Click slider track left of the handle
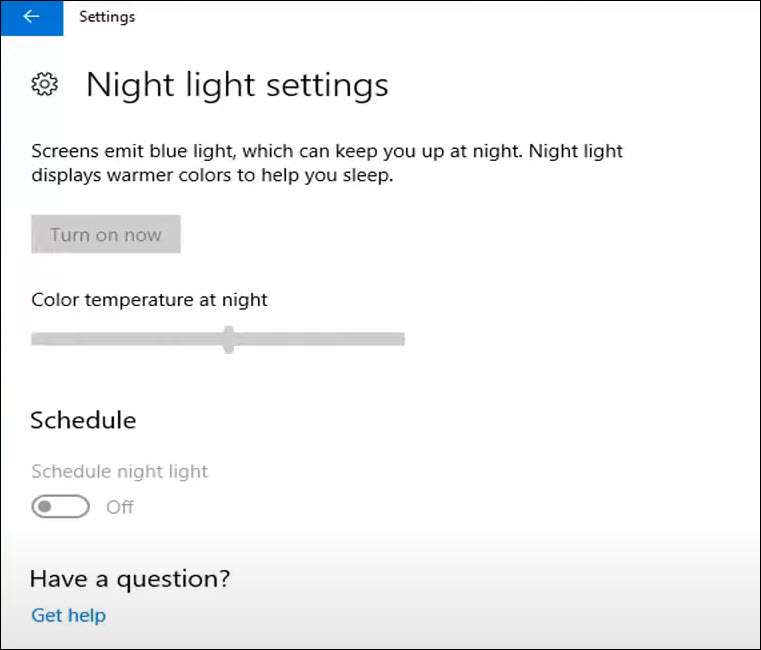 [x=130, y=339]
